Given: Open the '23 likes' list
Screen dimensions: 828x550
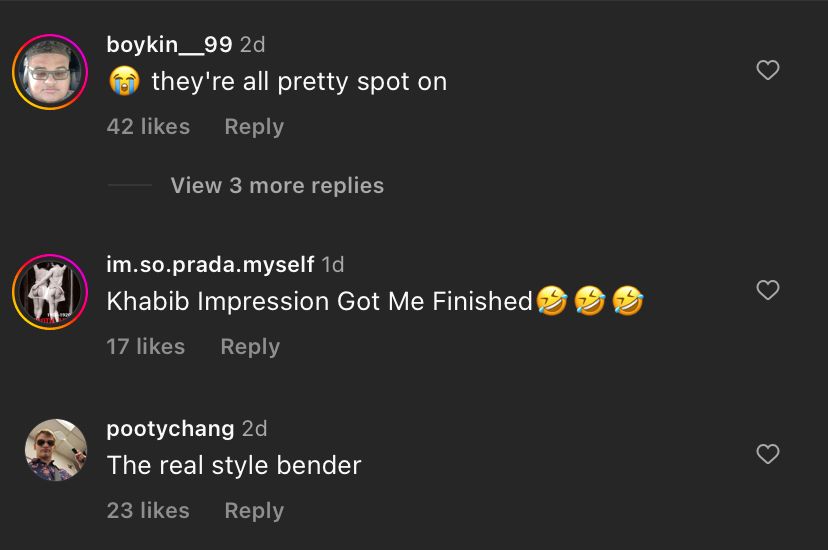Looking at the screenshot, I should pyautogui.click(x=148, y=511).
